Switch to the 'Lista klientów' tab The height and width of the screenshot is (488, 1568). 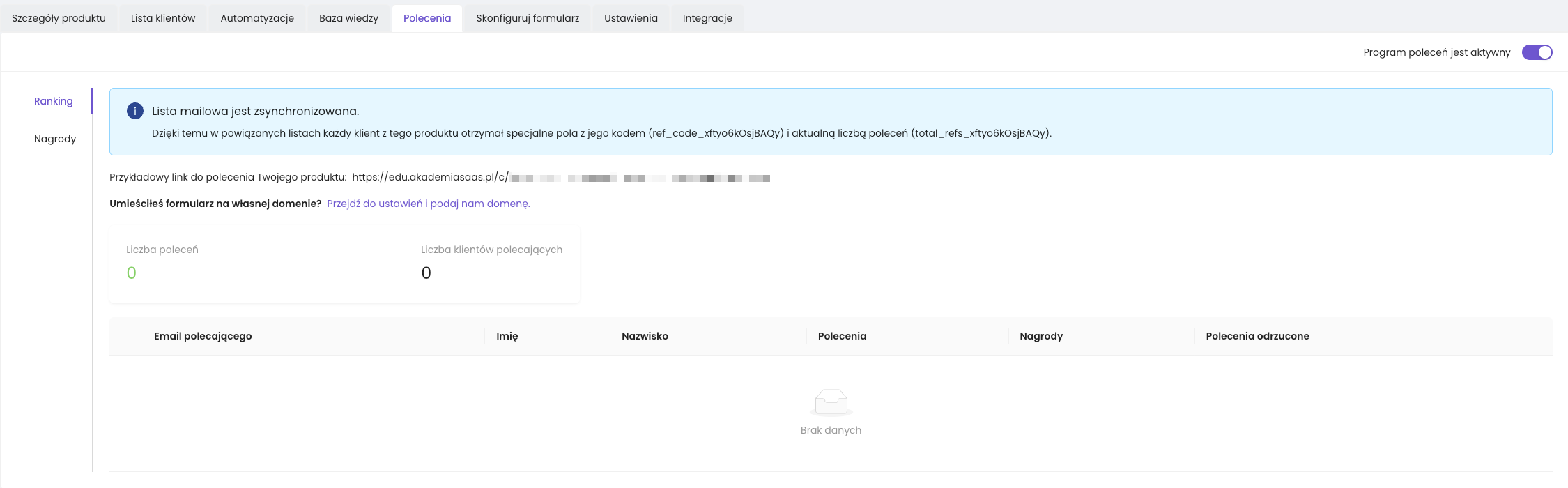tap(163, 18)
